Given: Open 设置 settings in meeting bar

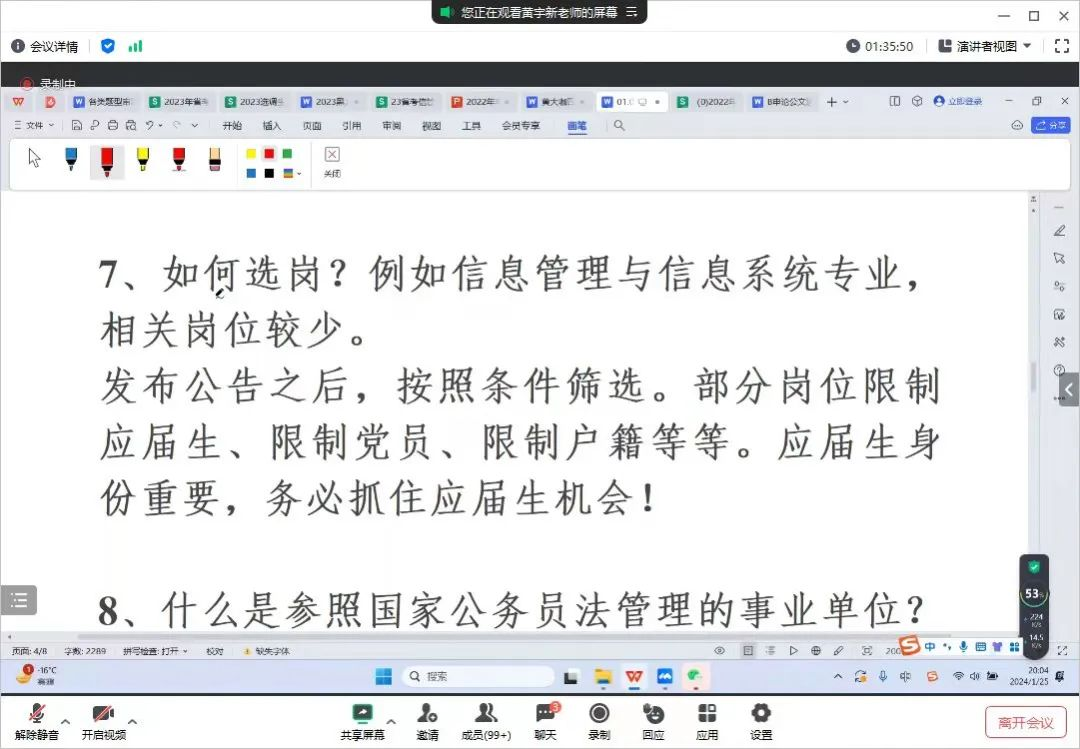Looking at the screenshot, I should tap(761, 721).
